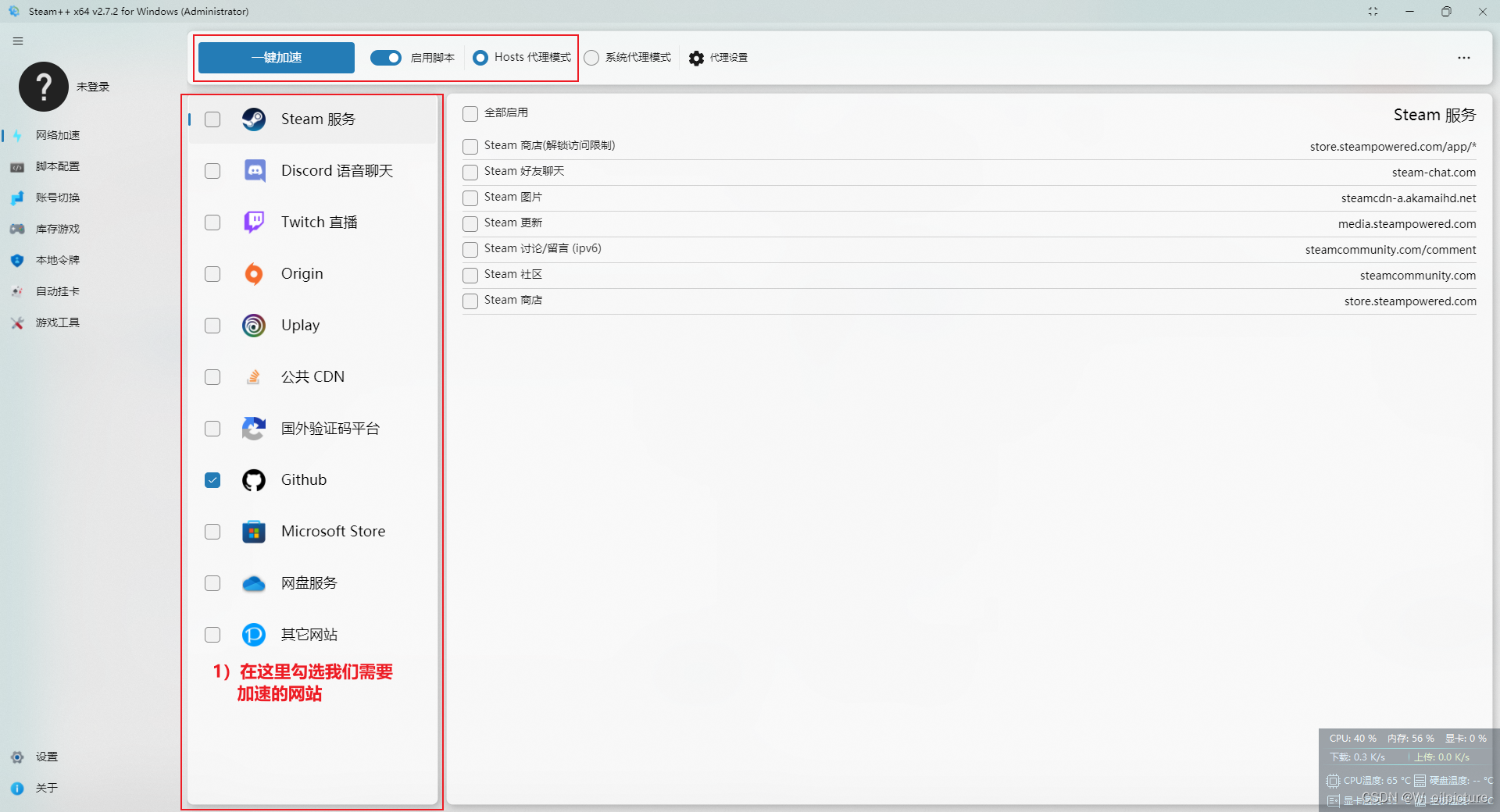Open the 脚本配置 sidebar section

(57, 166)
